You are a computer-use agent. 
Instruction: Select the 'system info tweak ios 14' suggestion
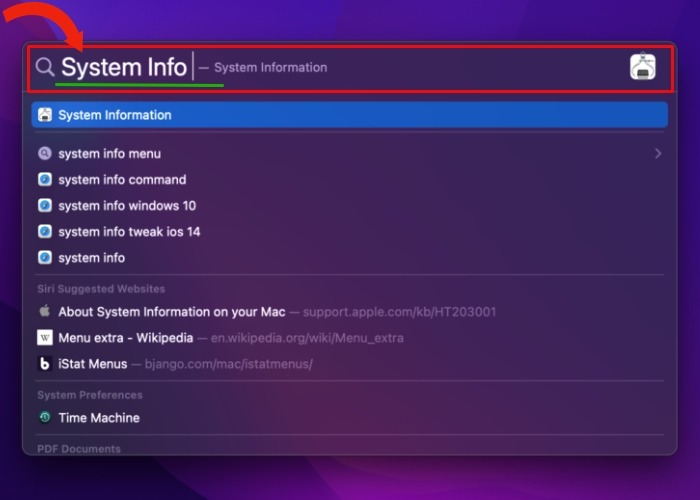(x=350, y=232)
